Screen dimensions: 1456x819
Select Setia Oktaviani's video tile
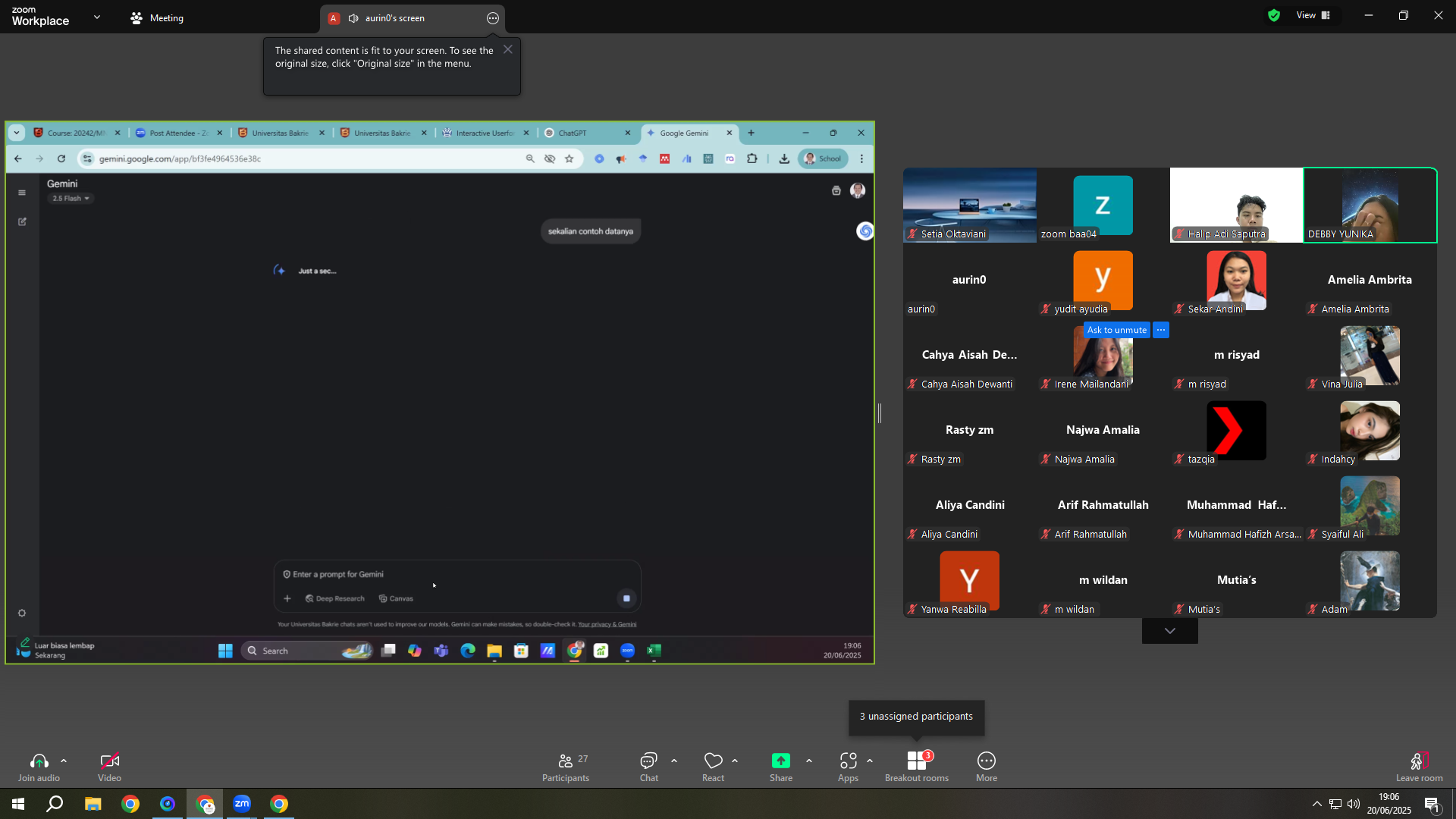click(969, 205)
